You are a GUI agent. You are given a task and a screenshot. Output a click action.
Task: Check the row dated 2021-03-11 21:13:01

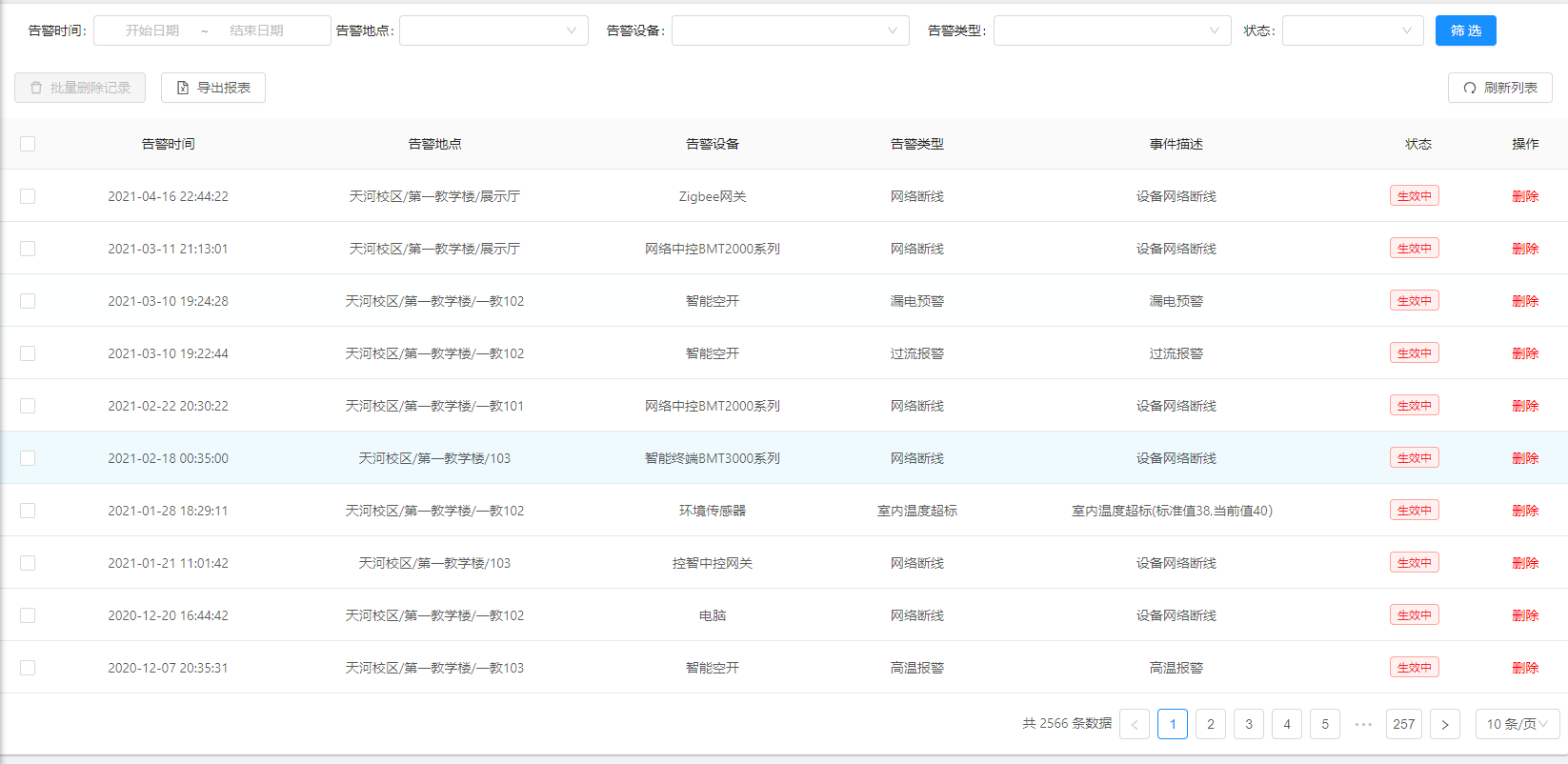(x=28, y=249)
